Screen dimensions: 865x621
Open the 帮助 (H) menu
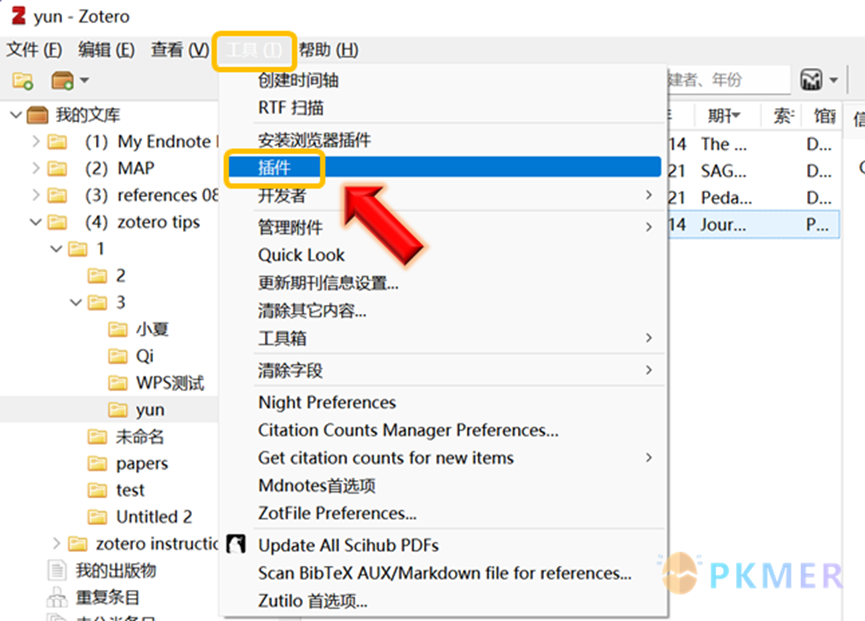(329, 50)
